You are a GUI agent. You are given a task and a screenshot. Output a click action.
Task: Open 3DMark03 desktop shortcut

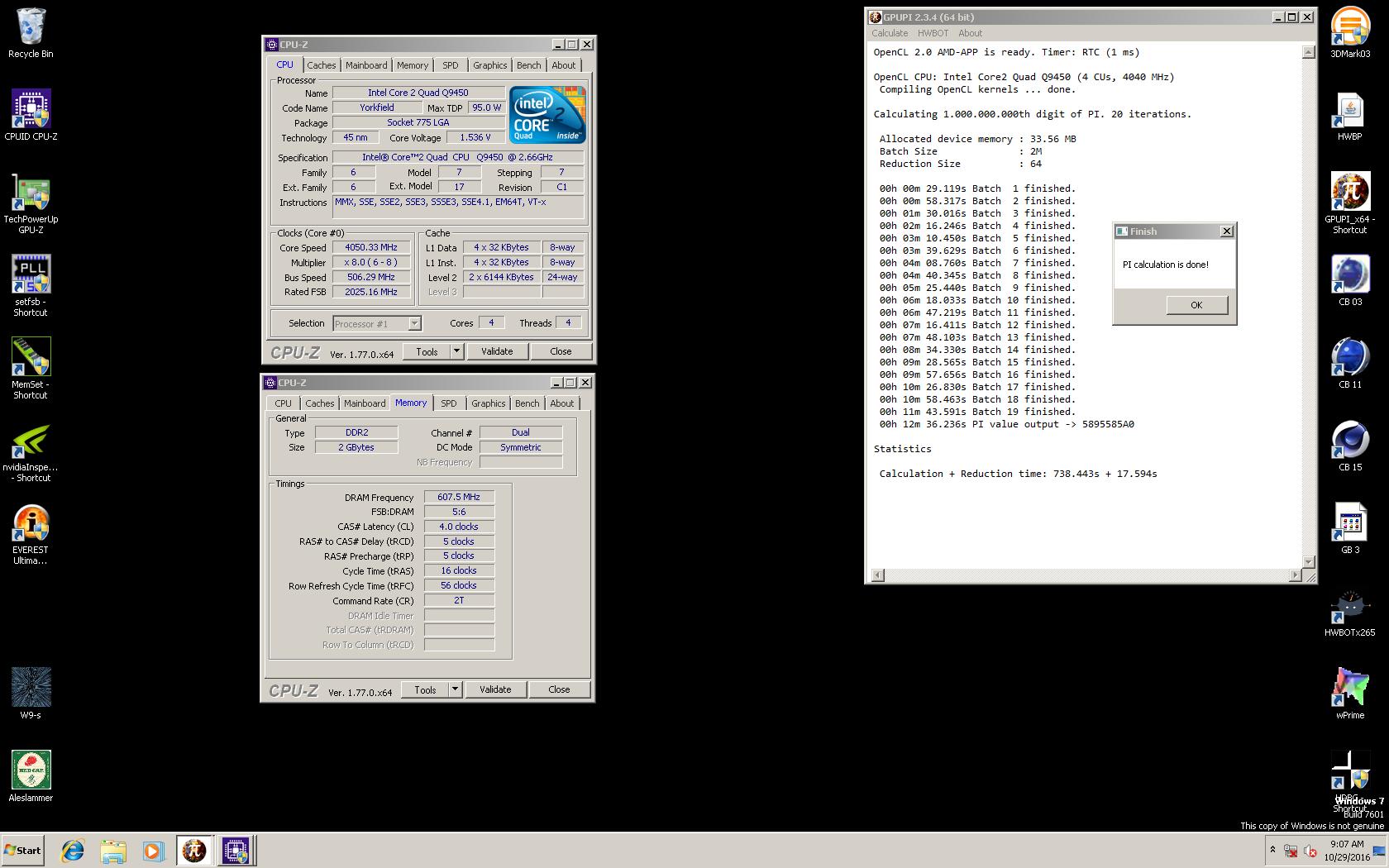tap(1350, 33)
